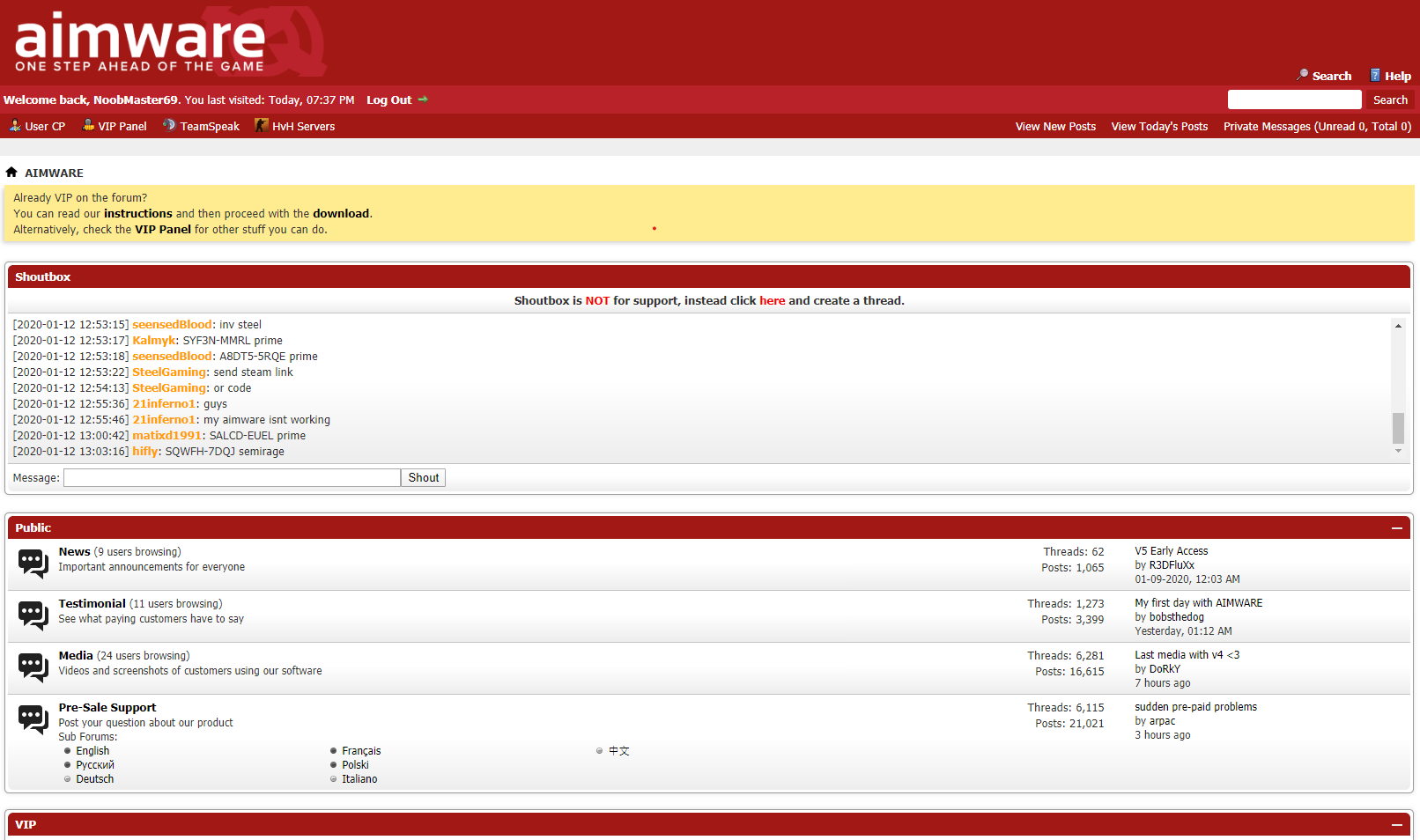The image size is (1420, 840).
Task: Click the shoutbox Message input field
Action: pos(232,478)
